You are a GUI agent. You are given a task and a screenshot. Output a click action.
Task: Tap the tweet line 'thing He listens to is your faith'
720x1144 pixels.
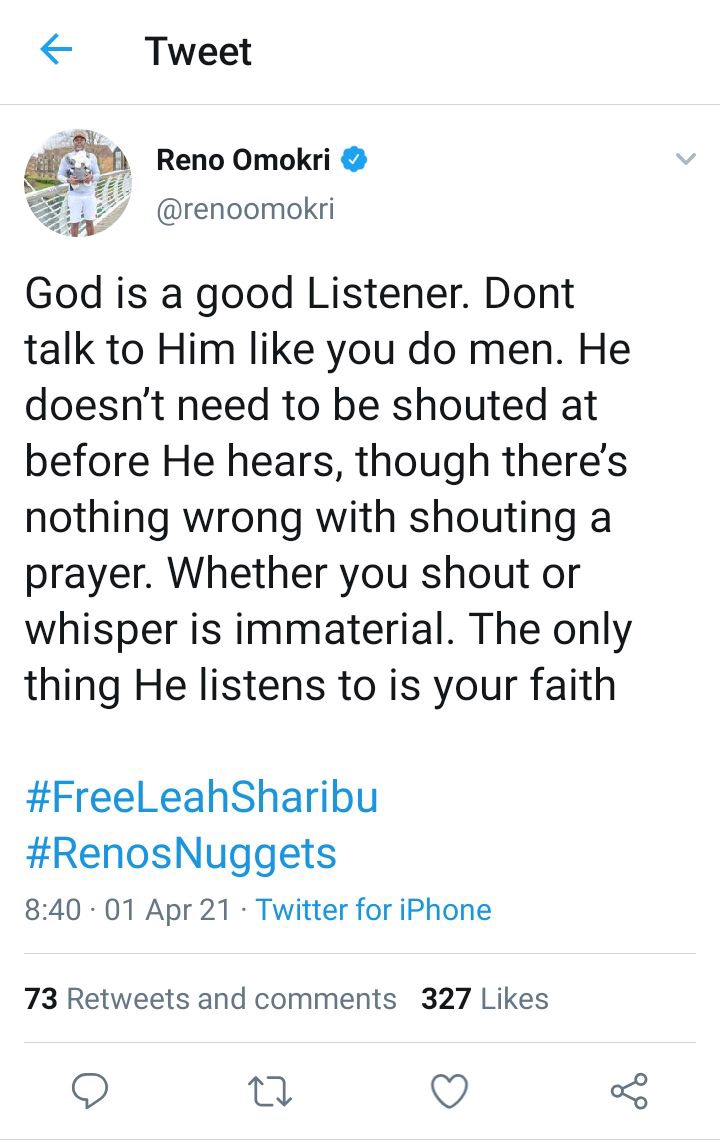tap(320, 687)
